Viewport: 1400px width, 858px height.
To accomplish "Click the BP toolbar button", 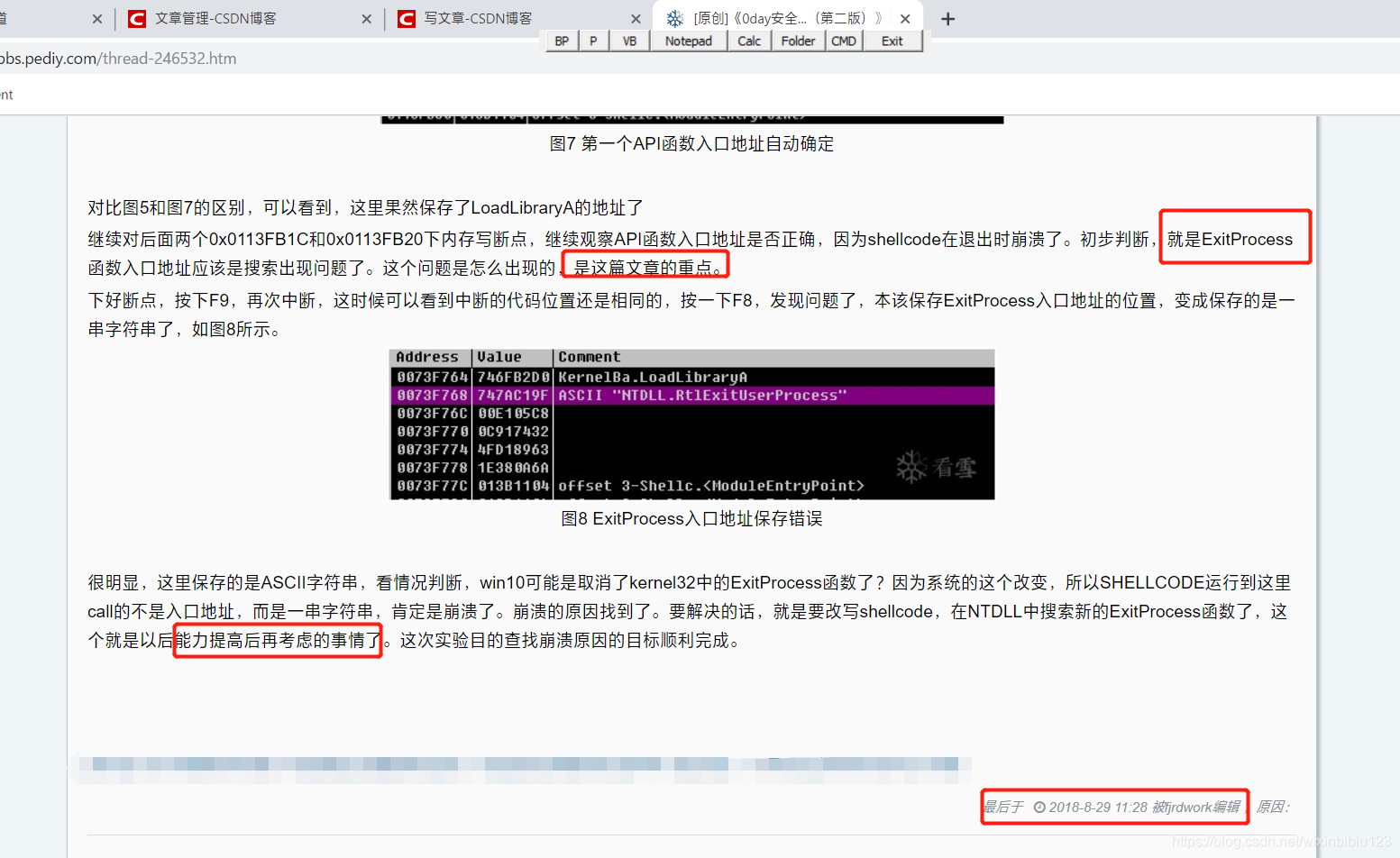I will [562, 41].
